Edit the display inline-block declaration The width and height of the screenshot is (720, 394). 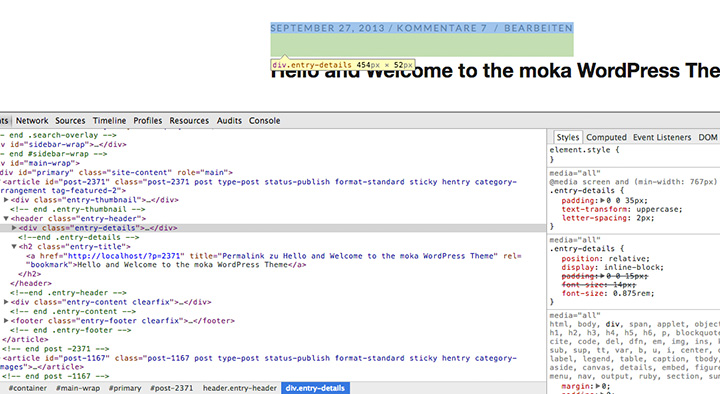click(x=612, y=267)
